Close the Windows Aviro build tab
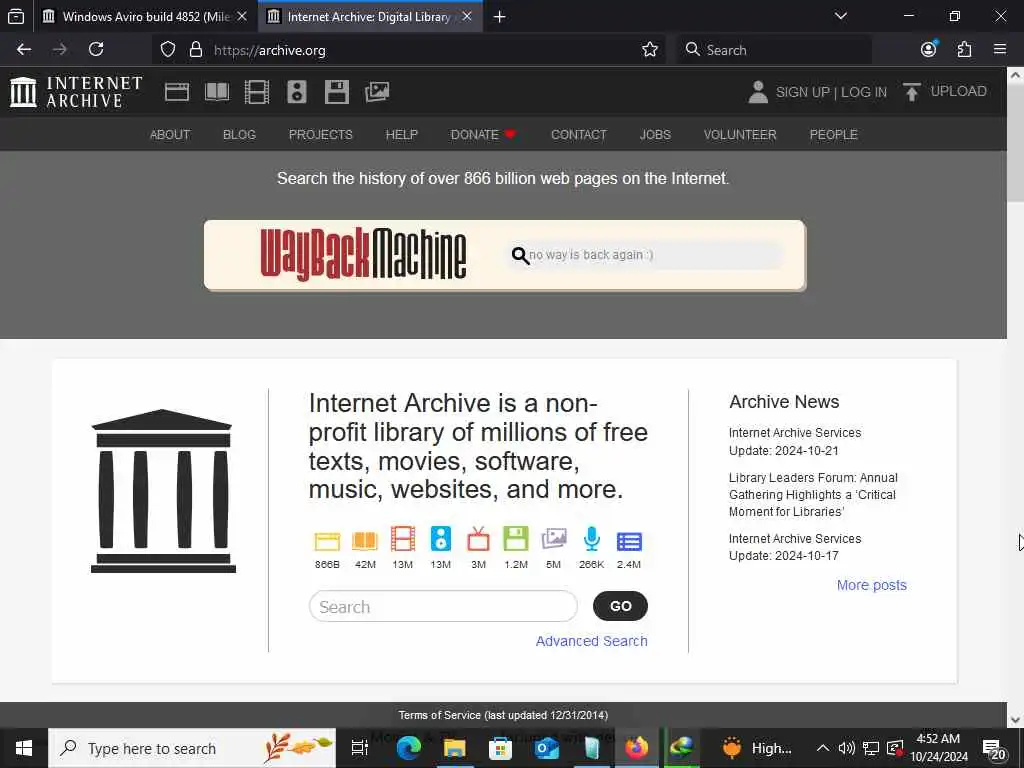 242,16
